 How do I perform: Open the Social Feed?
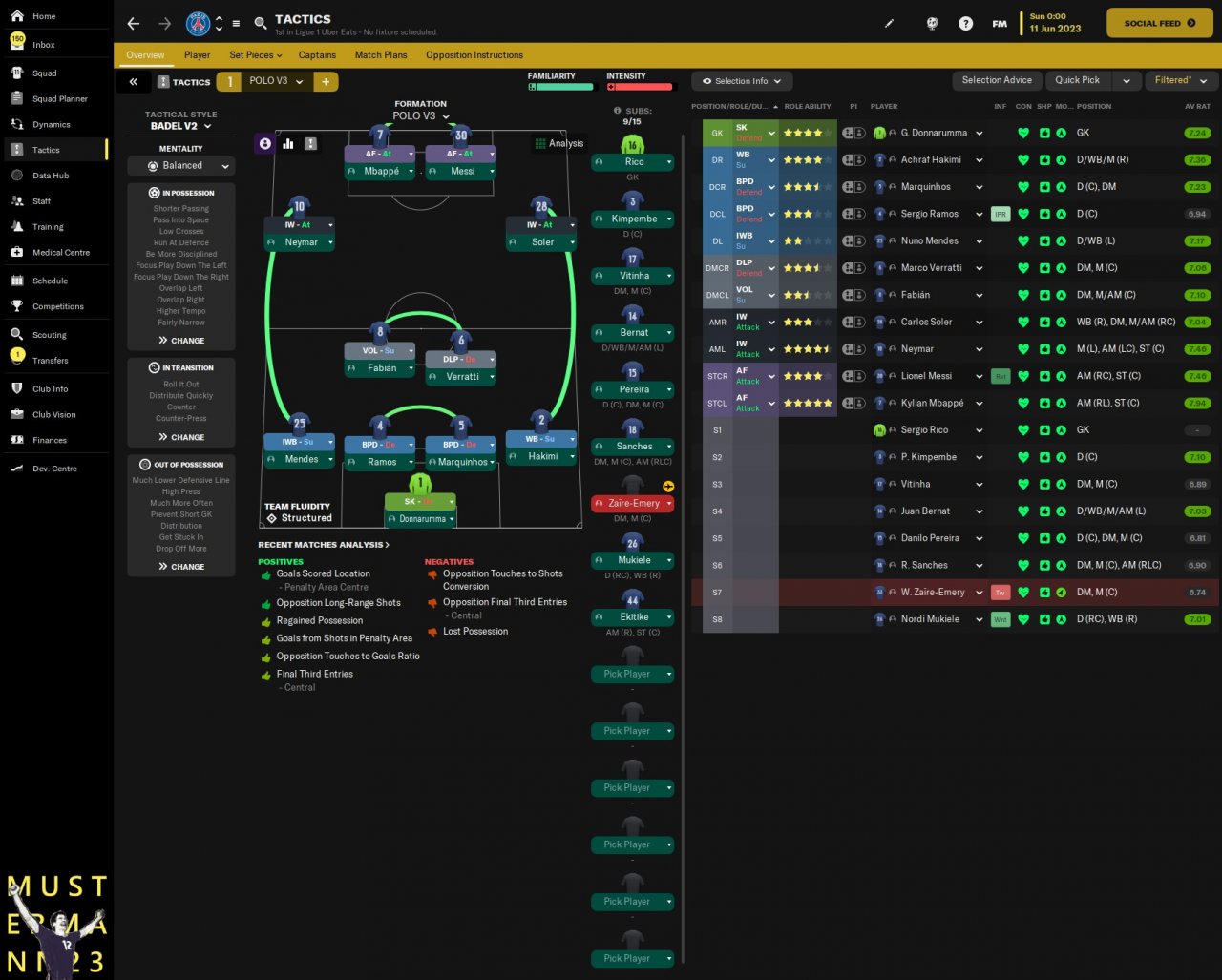tap(1160, 24)
